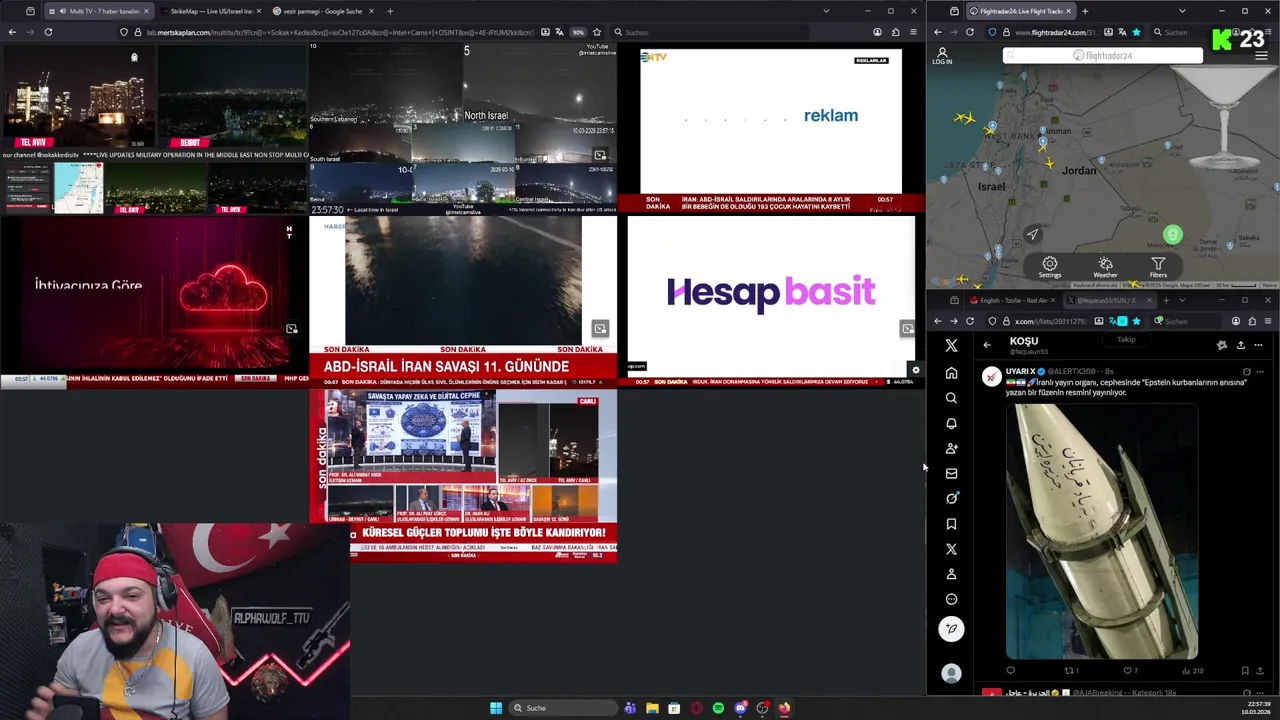Open the Multi TV settings gear icon
This screenshot has width=1280, height=720.
click(915, 371)
